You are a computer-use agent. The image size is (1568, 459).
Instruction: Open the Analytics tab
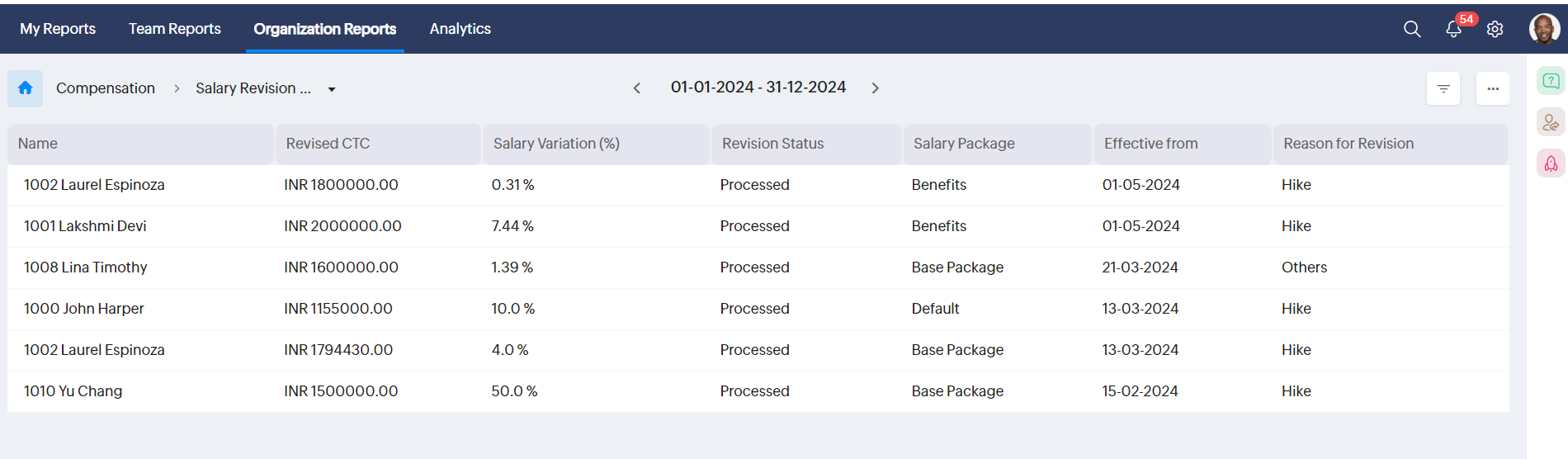(x=460, y=29)
